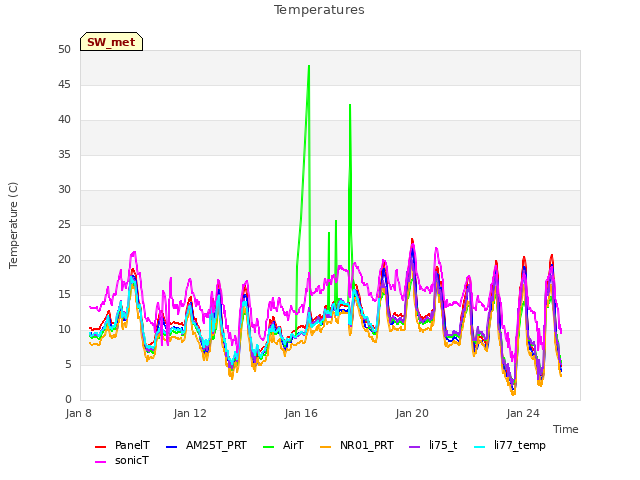Click the orange NR01_PRT color marker
Screen dimensions: 640x480
(x=325, y=447)
